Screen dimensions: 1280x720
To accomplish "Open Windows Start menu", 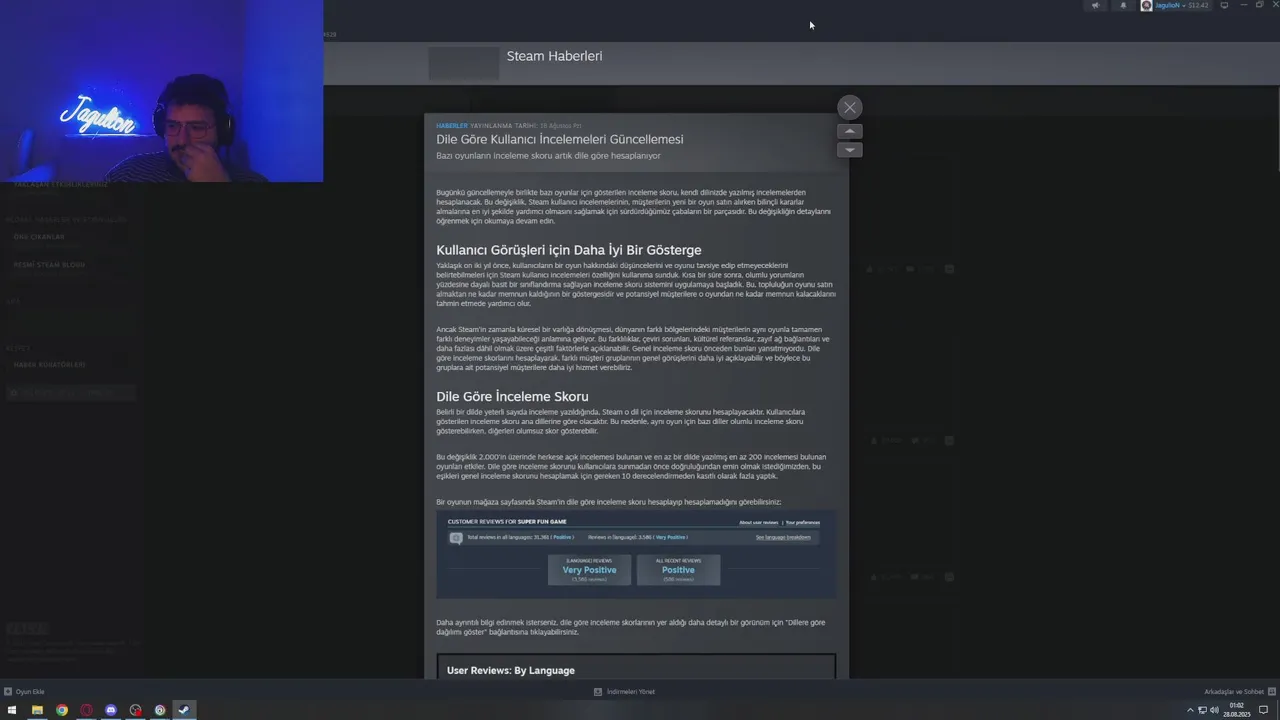I will tap(12, 710).
